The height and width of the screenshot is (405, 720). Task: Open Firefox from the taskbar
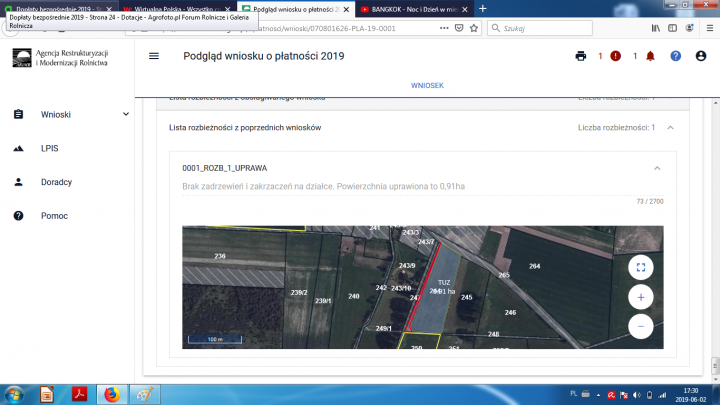pyautogui.click(x=112, y=394)
